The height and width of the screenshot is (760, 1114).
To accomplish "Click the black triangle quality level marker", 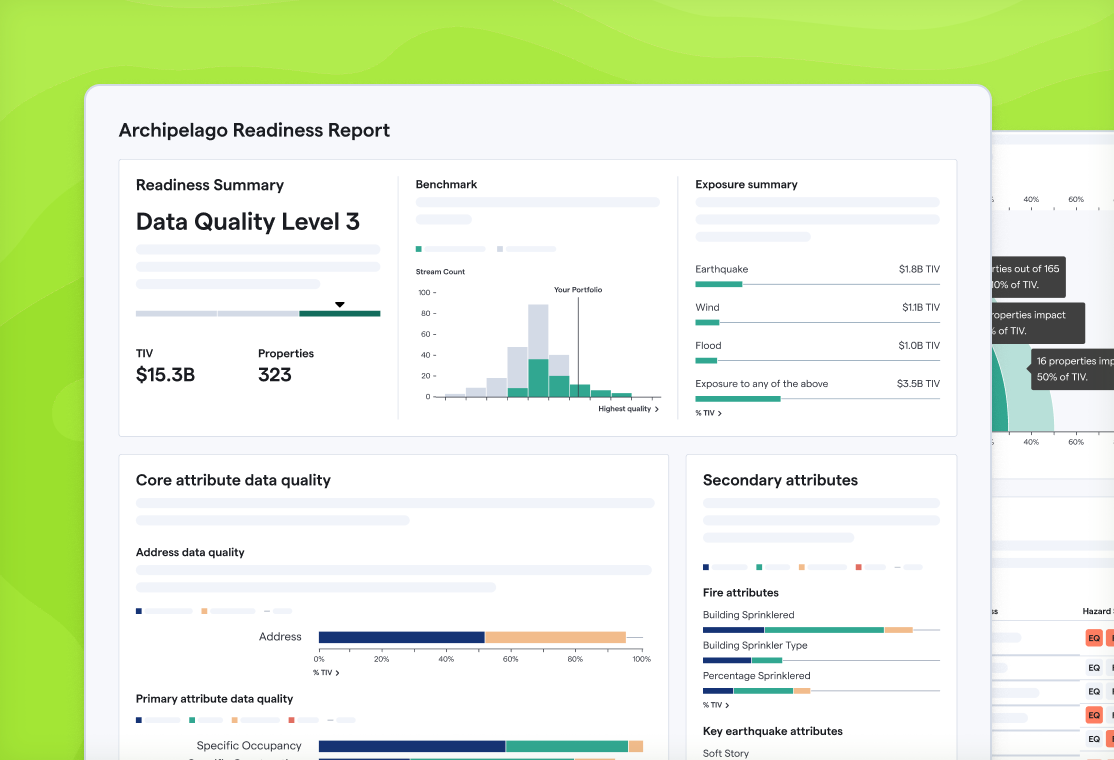I will pyautogui.click(x=340, y=305).
